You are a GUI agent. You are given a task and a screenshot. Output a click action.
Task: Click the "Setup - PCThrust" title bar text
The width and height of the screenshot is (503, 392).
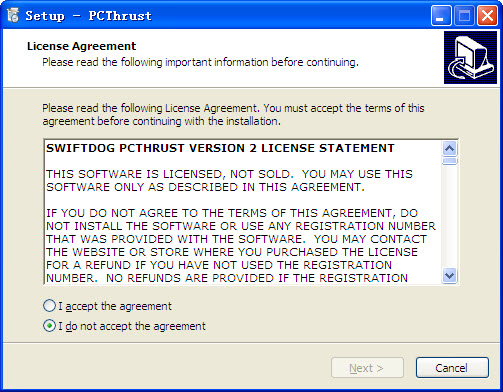point(88,16)
